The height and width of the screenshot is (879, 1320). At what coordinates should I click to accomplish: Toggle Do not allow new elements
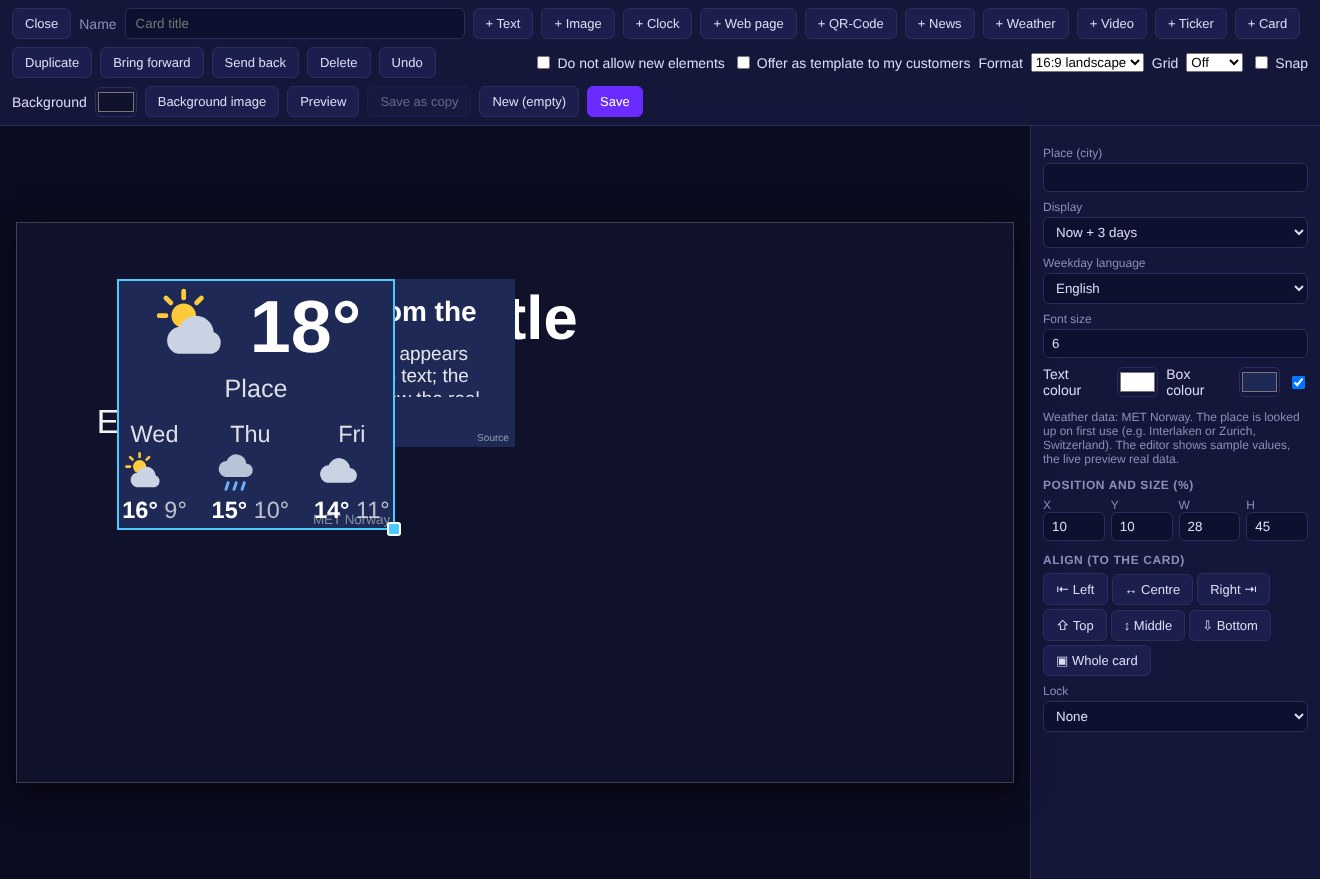pyautogui.click(x=543, y=63)
